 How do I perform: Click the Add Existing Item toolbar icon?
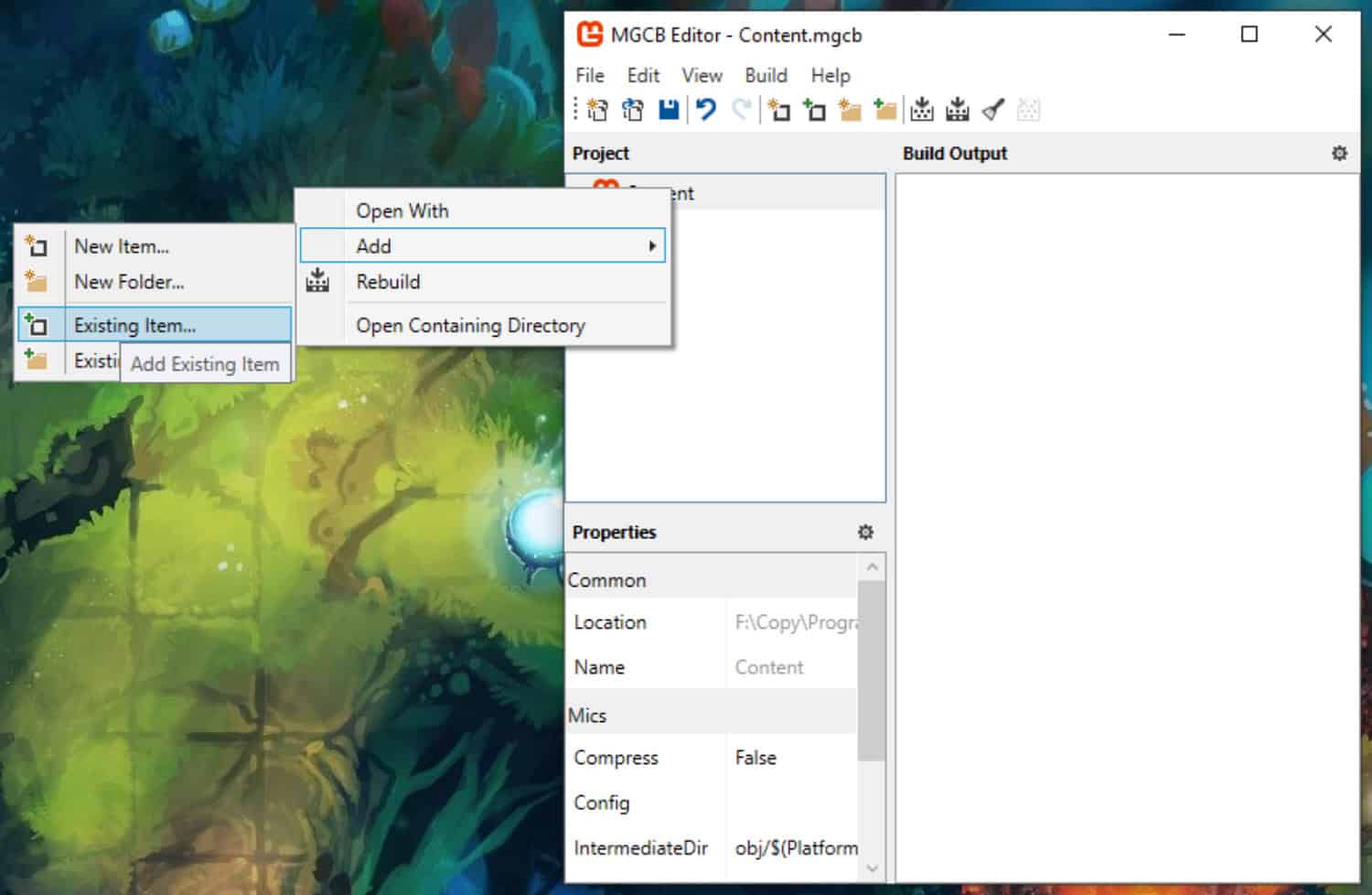point(814,110)
